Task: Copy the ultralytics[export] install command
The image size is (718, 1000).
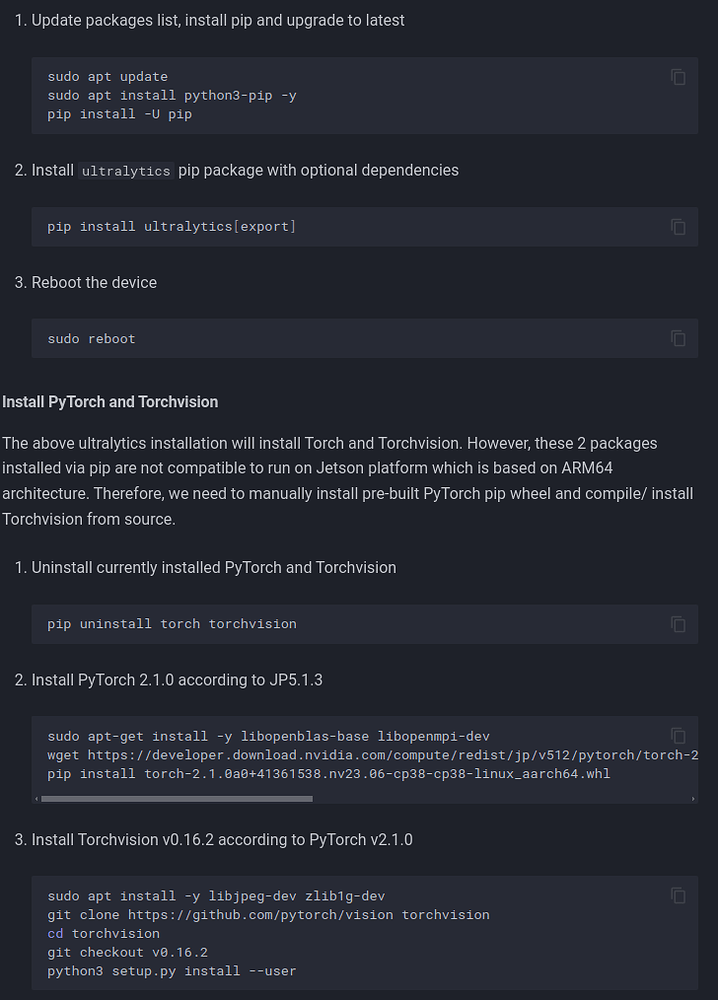Action: point(678,227)
